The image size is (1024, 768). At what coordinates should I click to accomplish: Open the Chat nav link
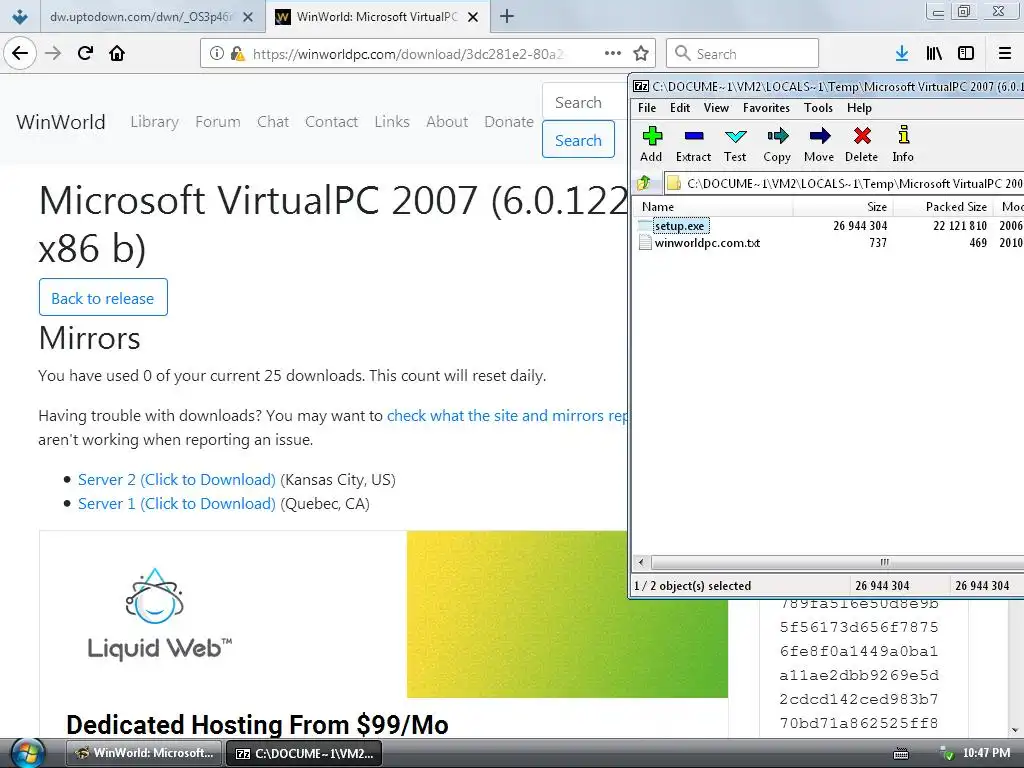273,121
